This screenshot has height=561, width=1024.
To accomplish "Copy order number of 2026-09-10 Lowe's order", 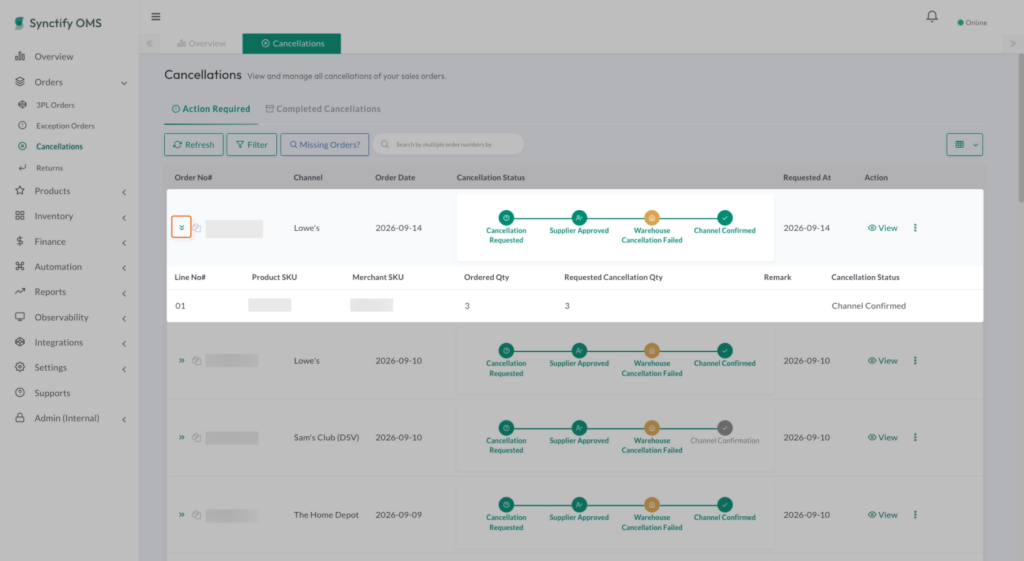I will click(197, 361).
